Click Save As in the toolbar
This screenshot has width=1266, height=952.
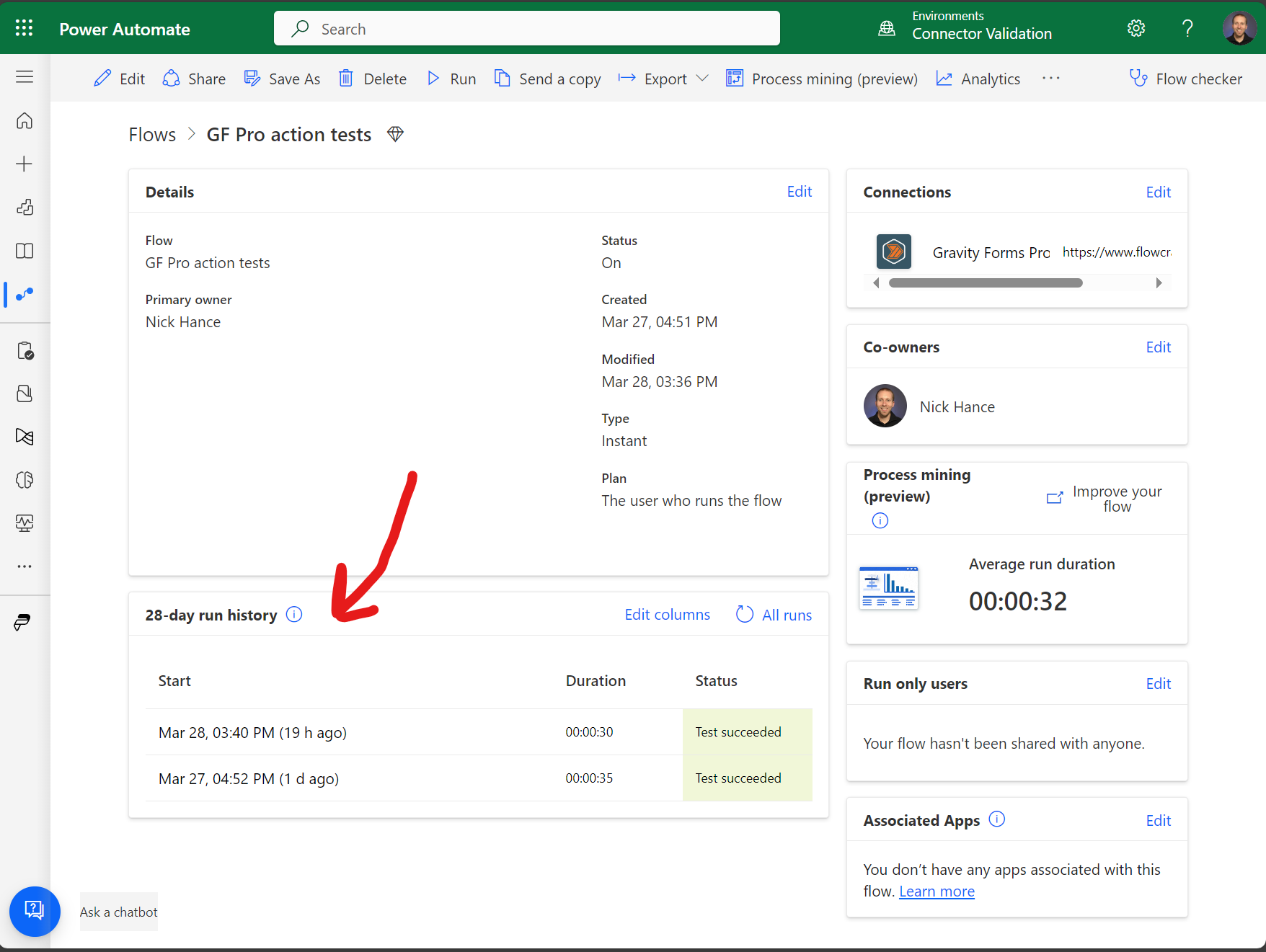tap(282, 79)
